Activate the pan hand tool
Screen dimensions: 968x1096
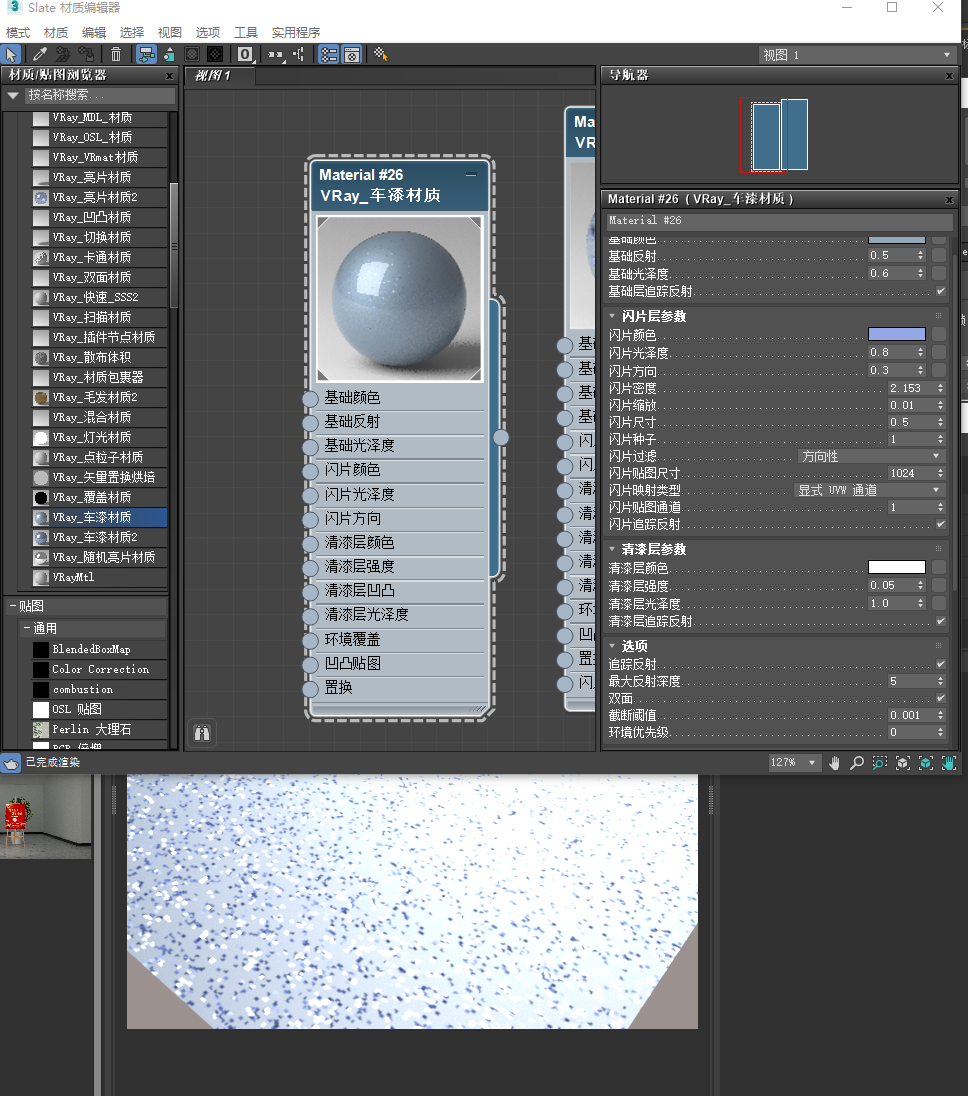click(x=835, y=763)
